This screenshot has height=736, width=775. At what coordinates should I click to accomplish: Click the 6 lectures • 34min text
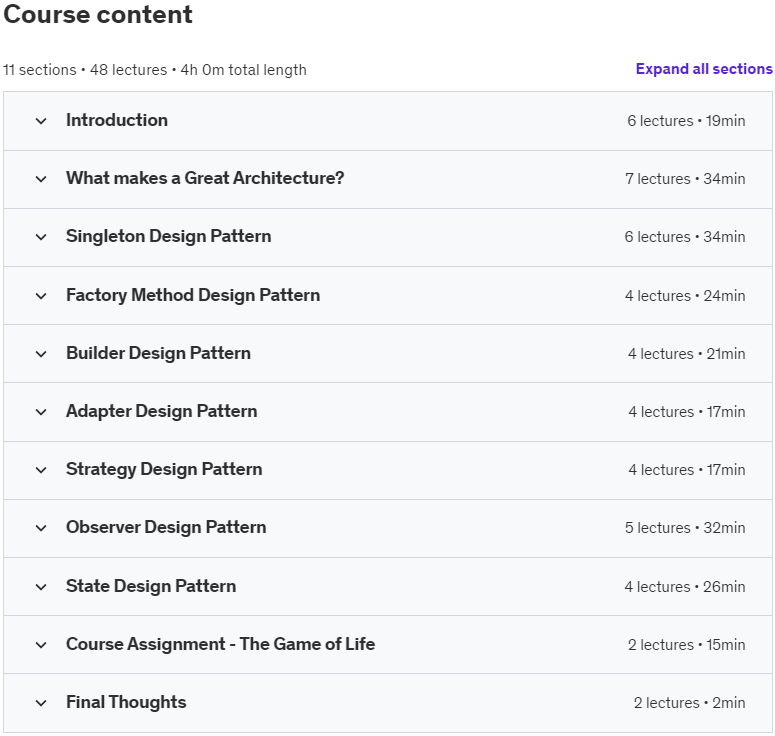(685, 237)
